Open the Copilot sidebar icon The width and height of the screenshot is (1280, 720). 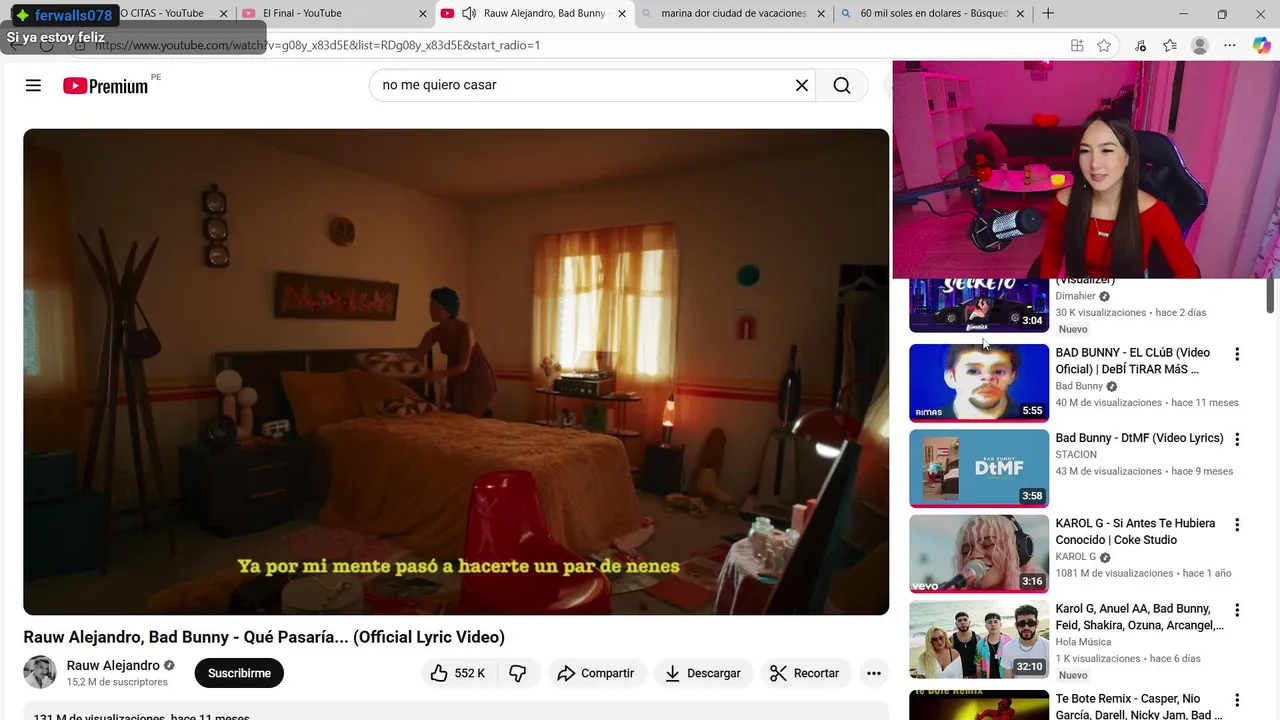(x=1262, y=45)
